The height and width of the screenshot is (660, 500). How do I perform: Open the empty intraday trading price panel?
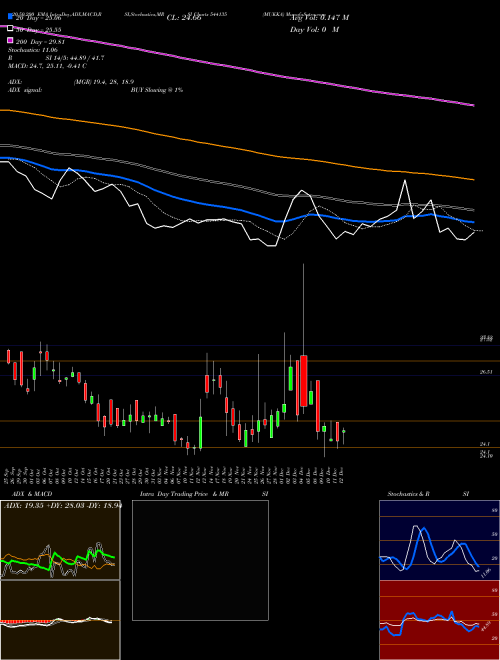point(200,560)
